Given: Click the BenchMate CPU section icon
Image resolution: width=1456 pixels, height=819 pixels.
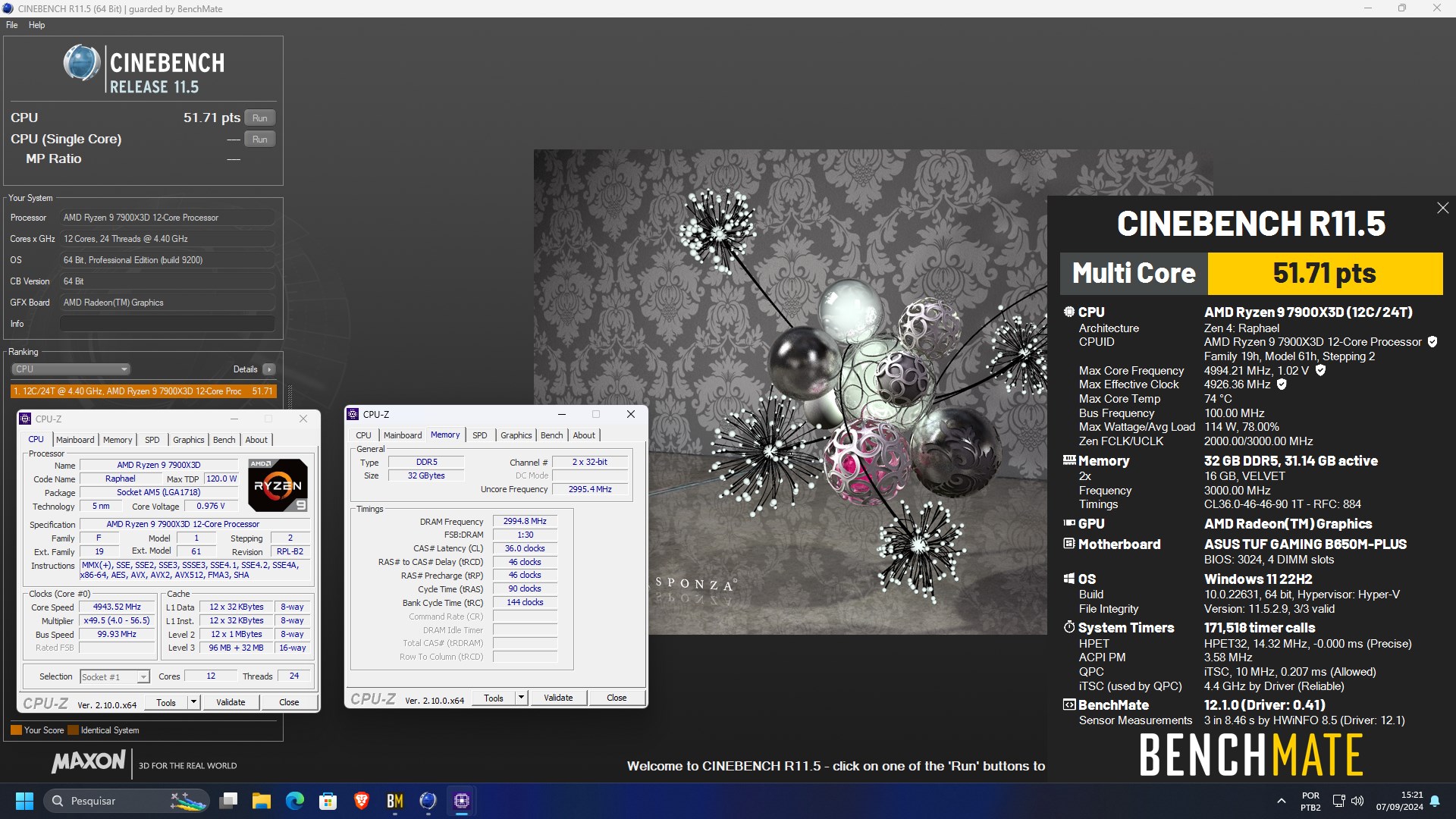Looking at the screenshot, I should tap(1069, 312).
